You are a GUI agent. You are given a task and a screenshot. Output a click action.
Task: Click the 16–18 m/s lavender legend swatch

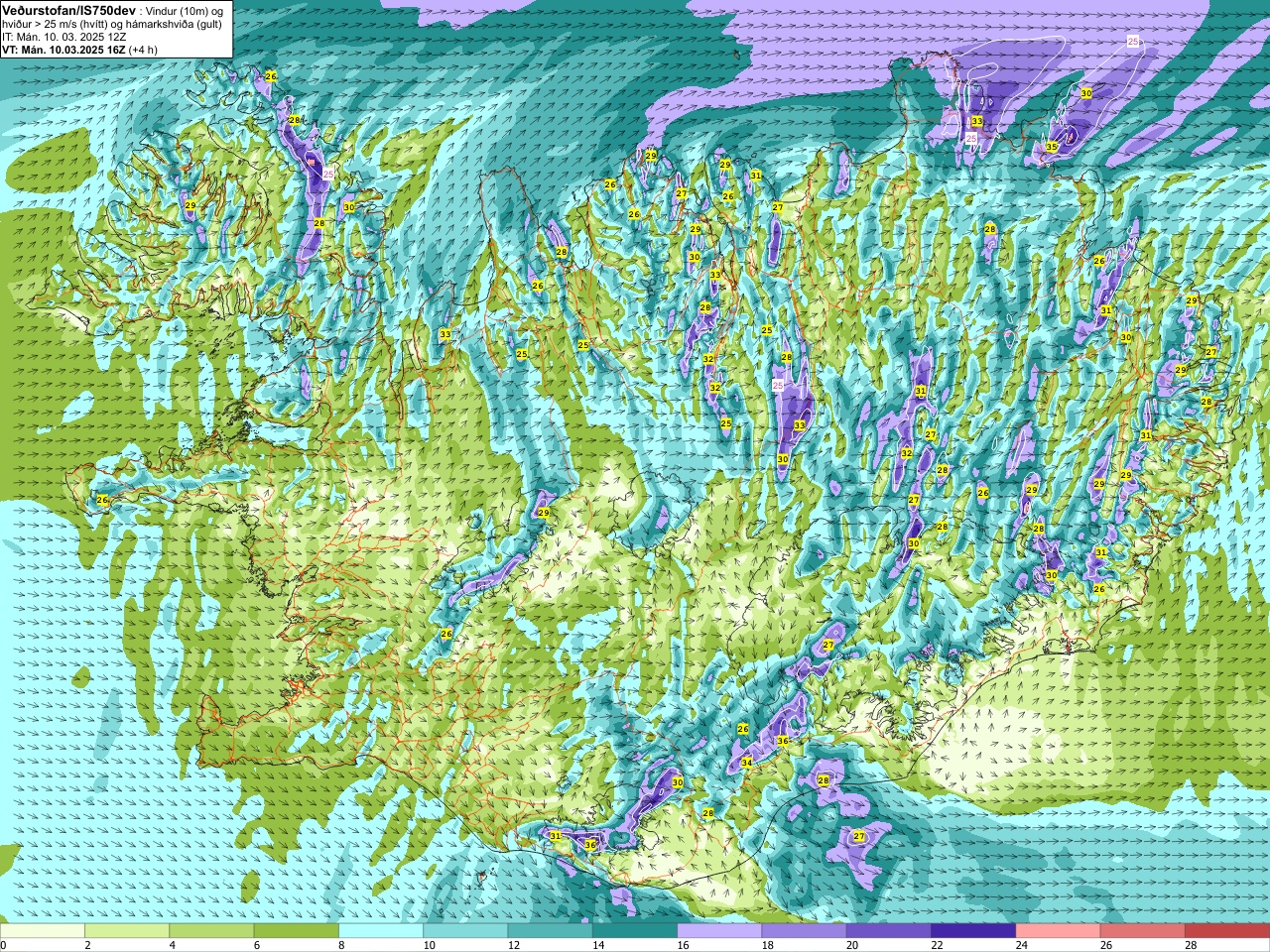[719, 930]
